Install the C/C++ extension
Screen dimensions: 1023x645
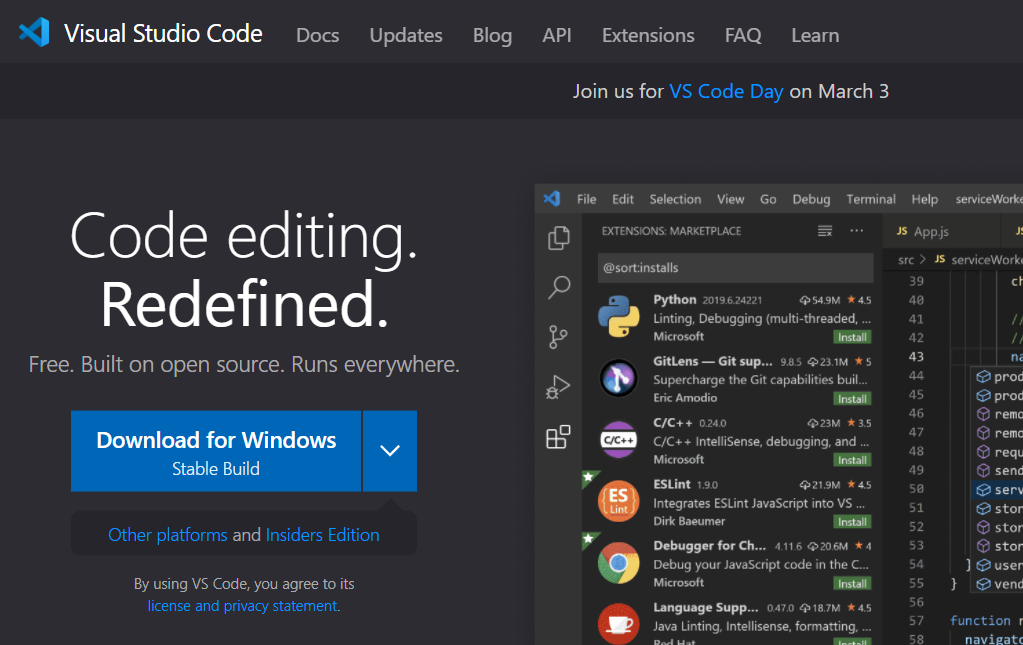[852, 460]
